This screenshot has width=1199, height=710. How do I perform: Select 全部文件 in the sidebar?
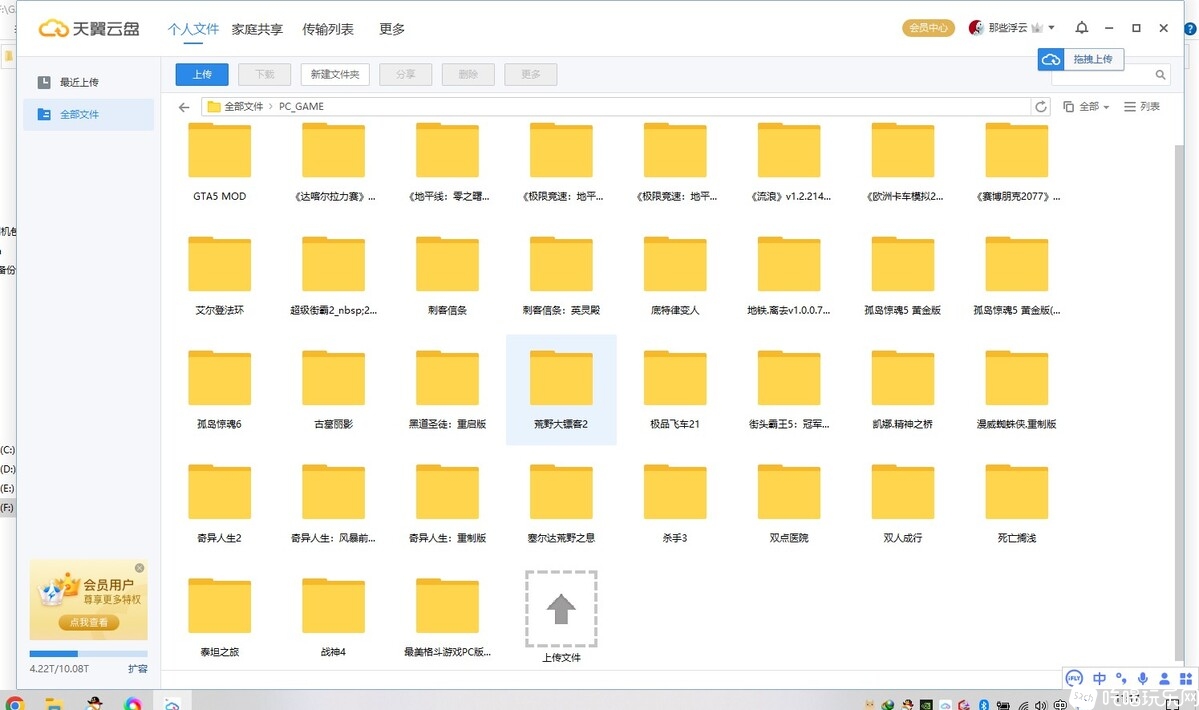(x=88, y=115)
